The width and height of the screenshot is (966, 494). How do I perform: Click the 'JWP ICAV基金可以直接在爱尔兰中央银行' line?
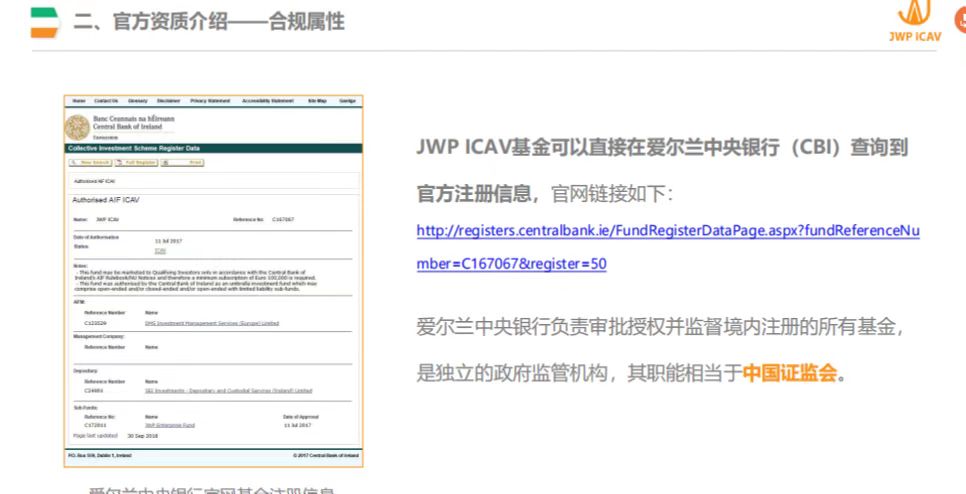(x=663, y=148)
